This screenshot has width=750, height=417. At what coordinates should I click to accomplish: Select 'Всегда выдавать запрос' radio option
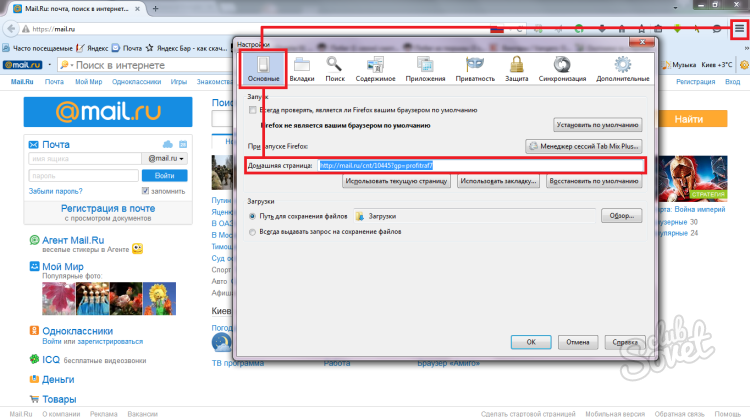tap(253, 232)
